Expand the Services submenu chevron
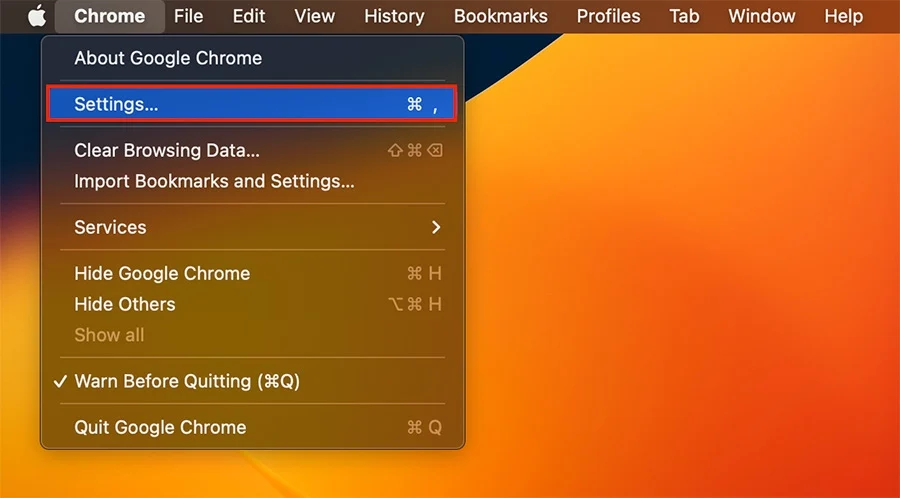This screenshot has height=498, width=900. (436, 227)
